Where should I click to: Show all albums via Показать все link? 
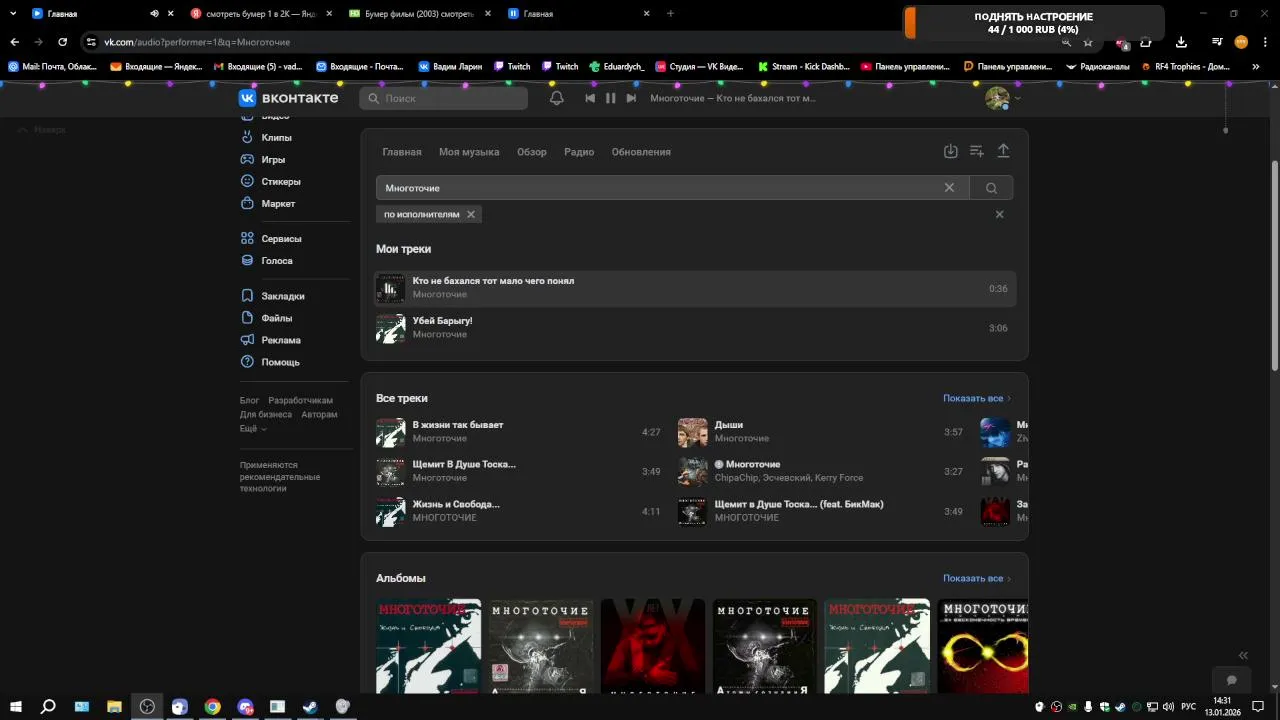click(977, 578)
